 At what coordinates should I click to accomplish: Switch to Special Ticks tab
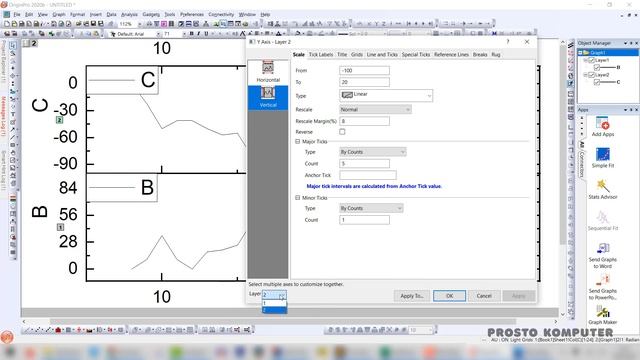[416, 54]
